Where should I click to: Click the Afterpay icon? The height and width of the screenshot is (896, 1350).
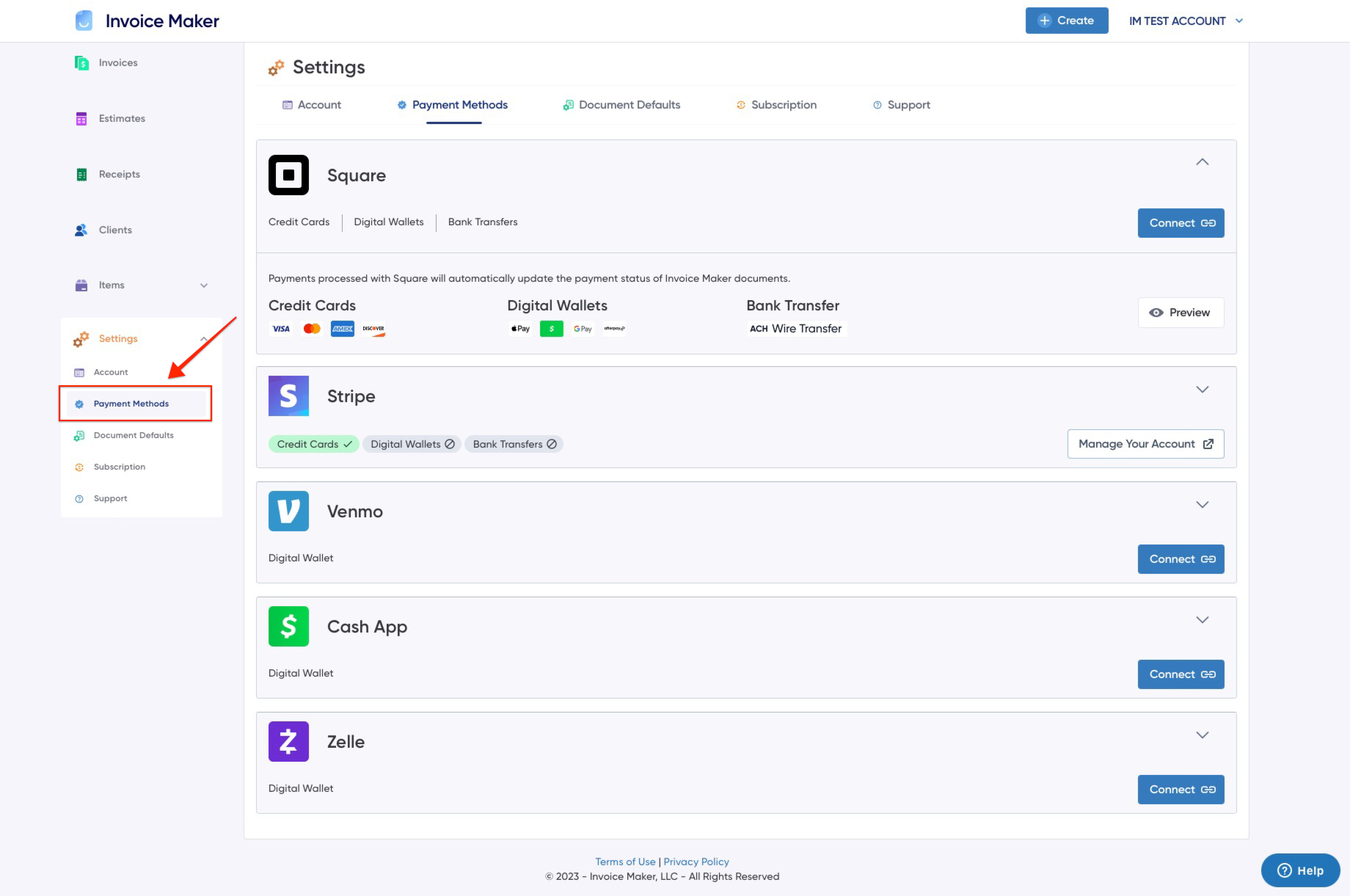pos(614,329)
